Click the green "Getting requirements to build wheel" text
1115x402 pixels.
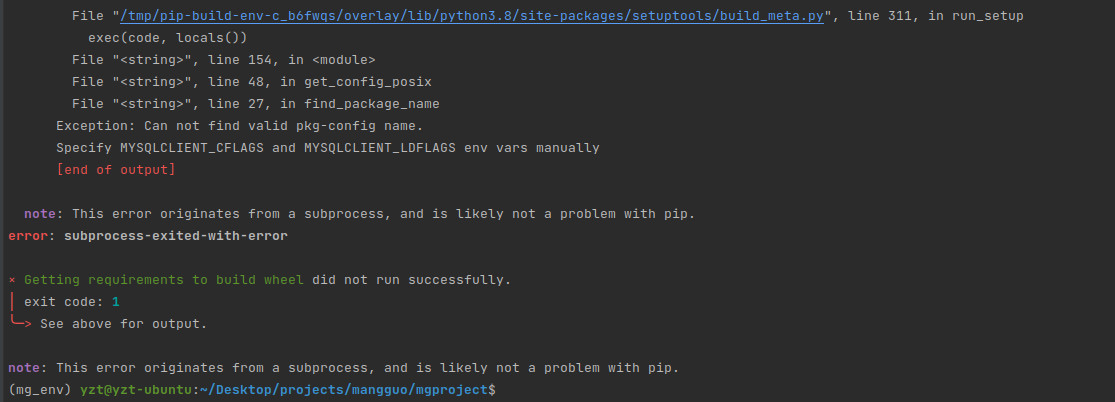pyautogui.click(x=164, y=280)
